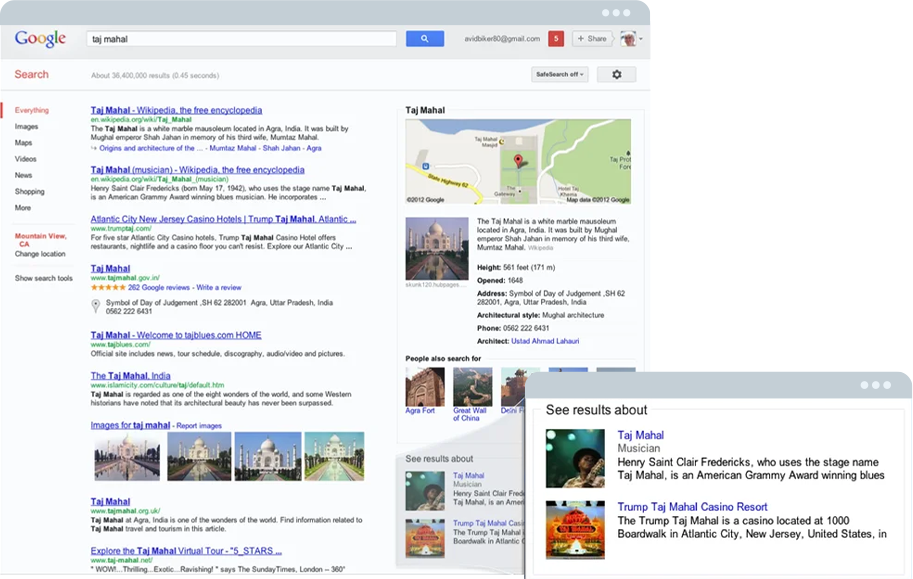Click the Shah Jahan sitelink
The width and height of the screenshot is (913, 579).
pos(281,149)
